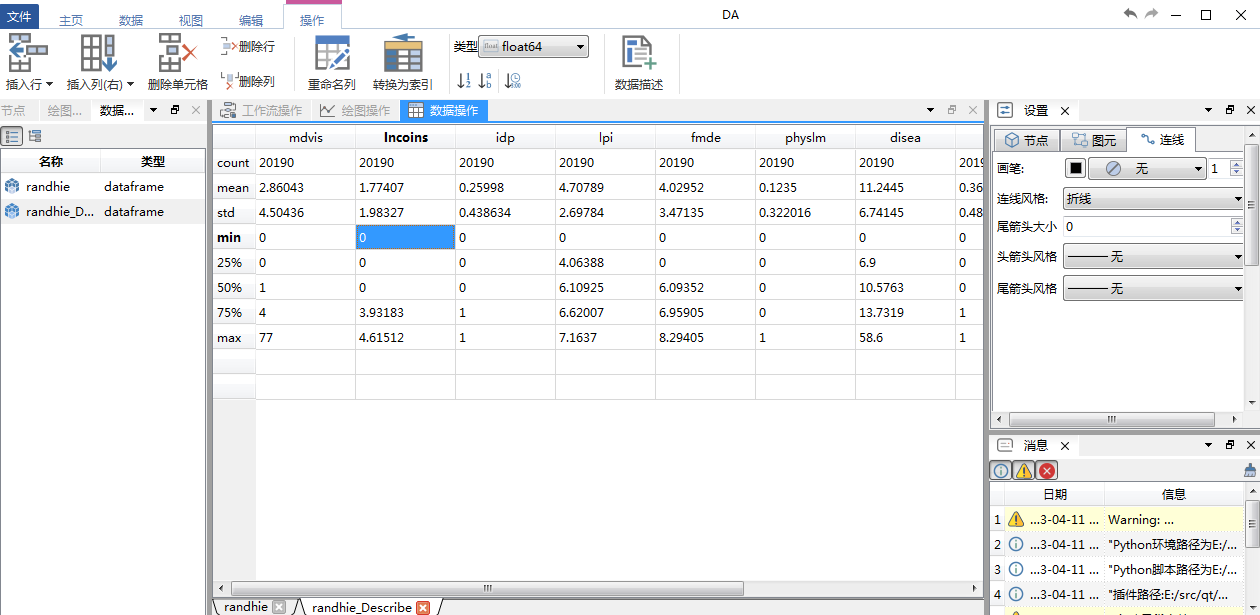Click the 重命名列 rename column icon
This screenshot has height=615, width=1260.
[x=331, y=53]
